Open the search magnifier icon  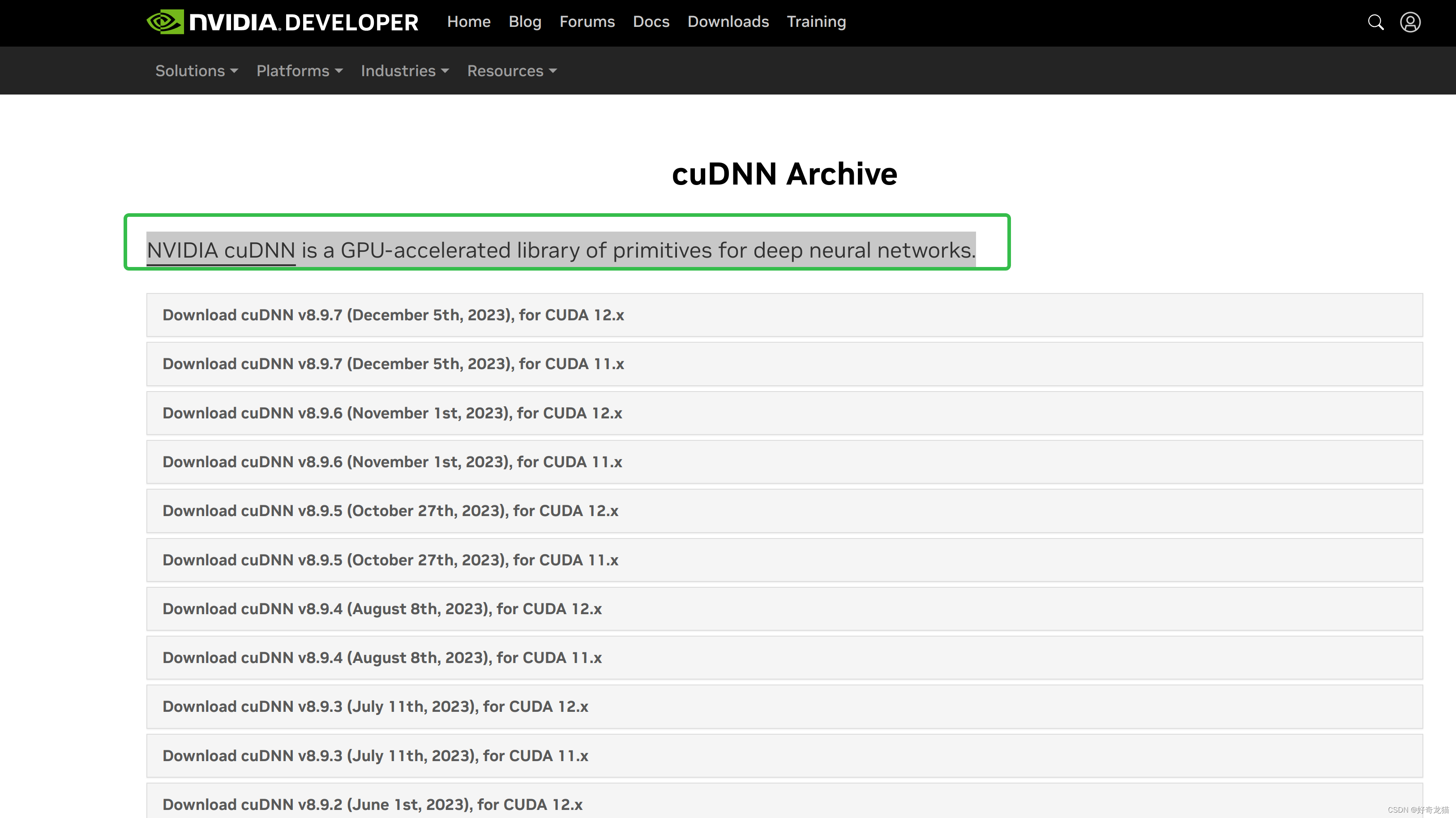pyautogui.click(x=1375, y=22)
